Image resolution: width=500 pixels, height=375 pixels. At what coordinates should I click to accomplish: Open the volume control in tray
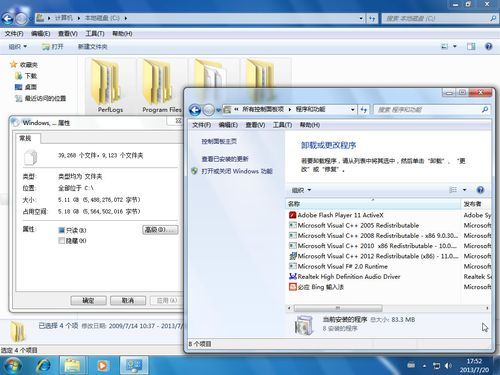448,366
